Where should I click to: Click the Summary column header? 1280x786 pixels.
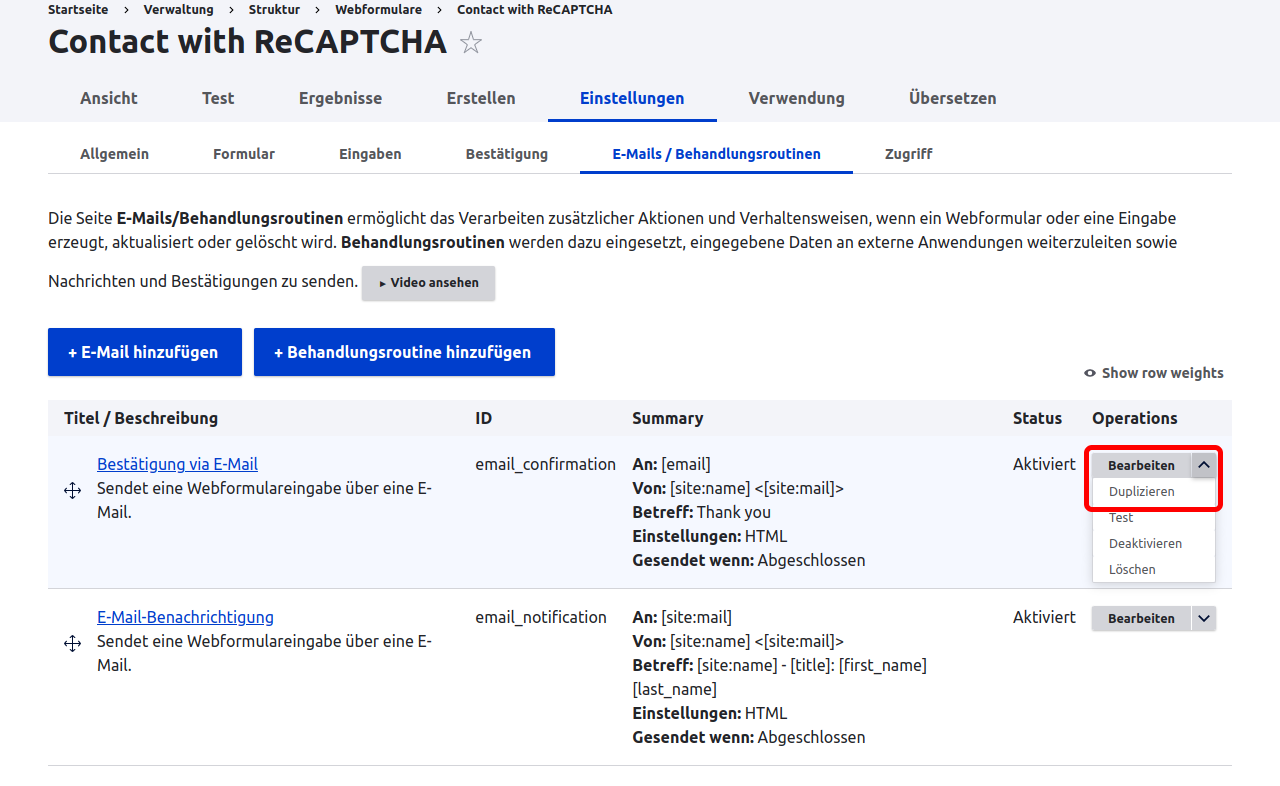click(x=667, y=418)
